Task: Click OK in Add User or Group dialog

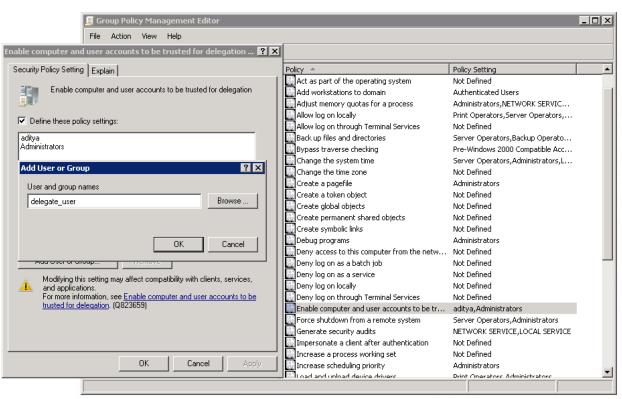Action: [x=179, y=244]
